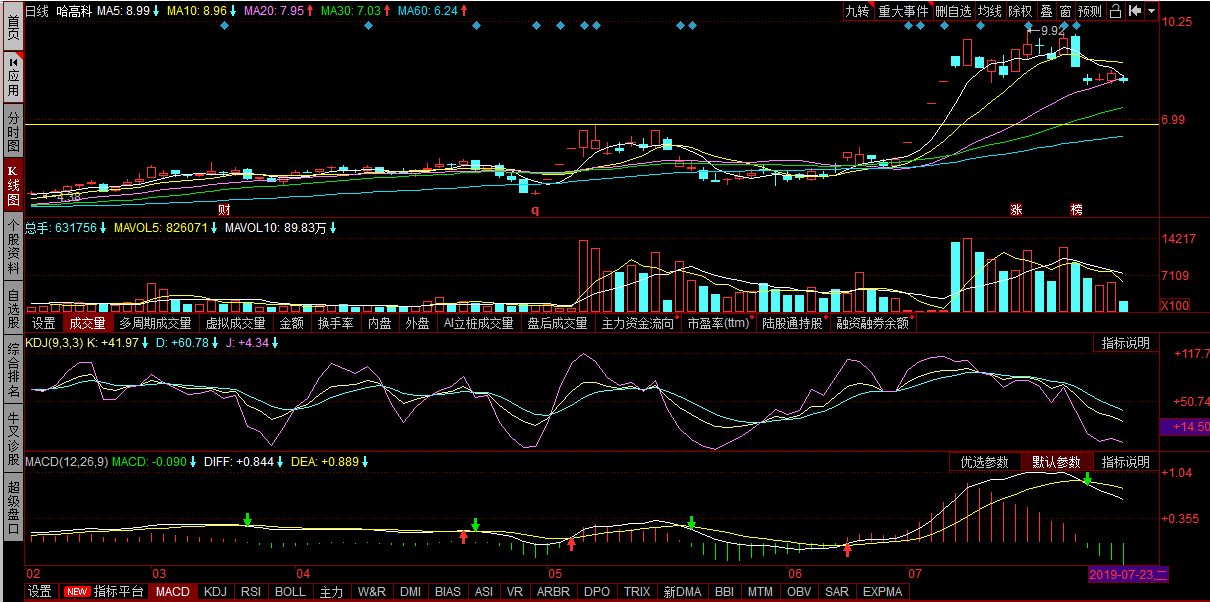
Task: Select the KDJ indicator tab at the bottom
Action: tap(215, 592)
